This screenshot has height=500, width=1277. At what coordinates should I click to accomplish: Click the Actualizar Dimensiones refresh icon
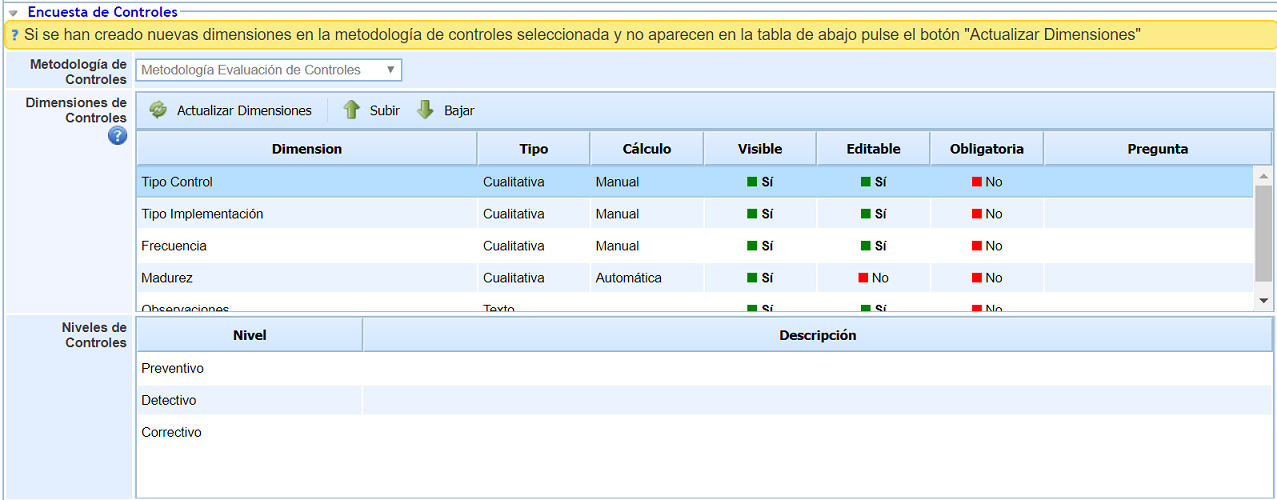(x=158, y=110)
